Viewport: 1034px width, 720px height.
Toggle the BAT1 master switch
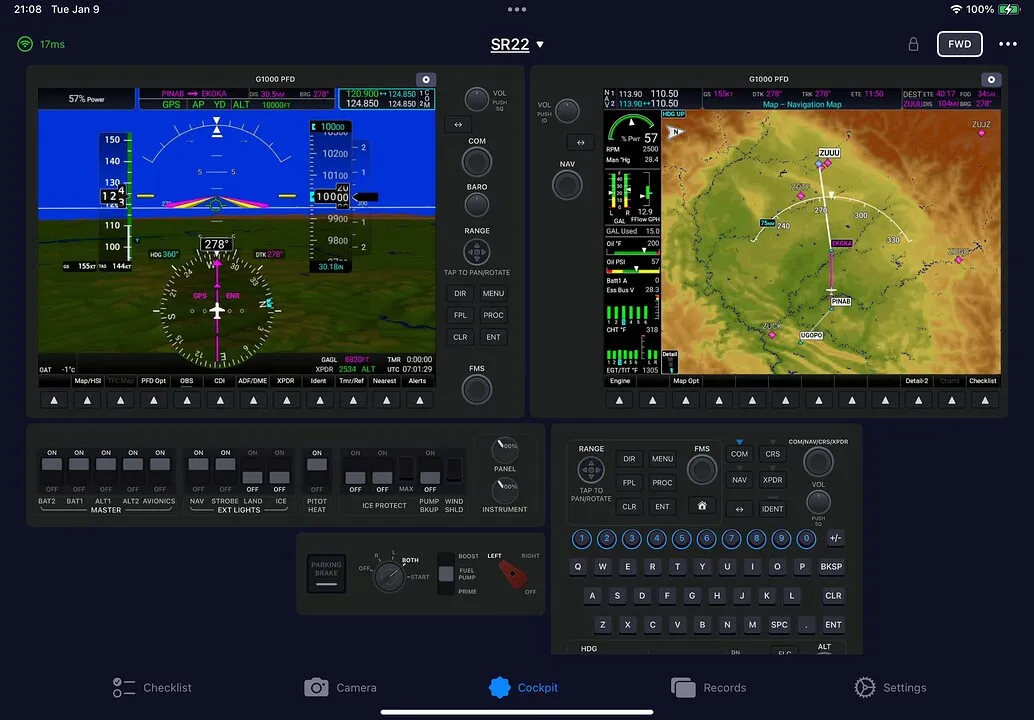click(78, 471)
